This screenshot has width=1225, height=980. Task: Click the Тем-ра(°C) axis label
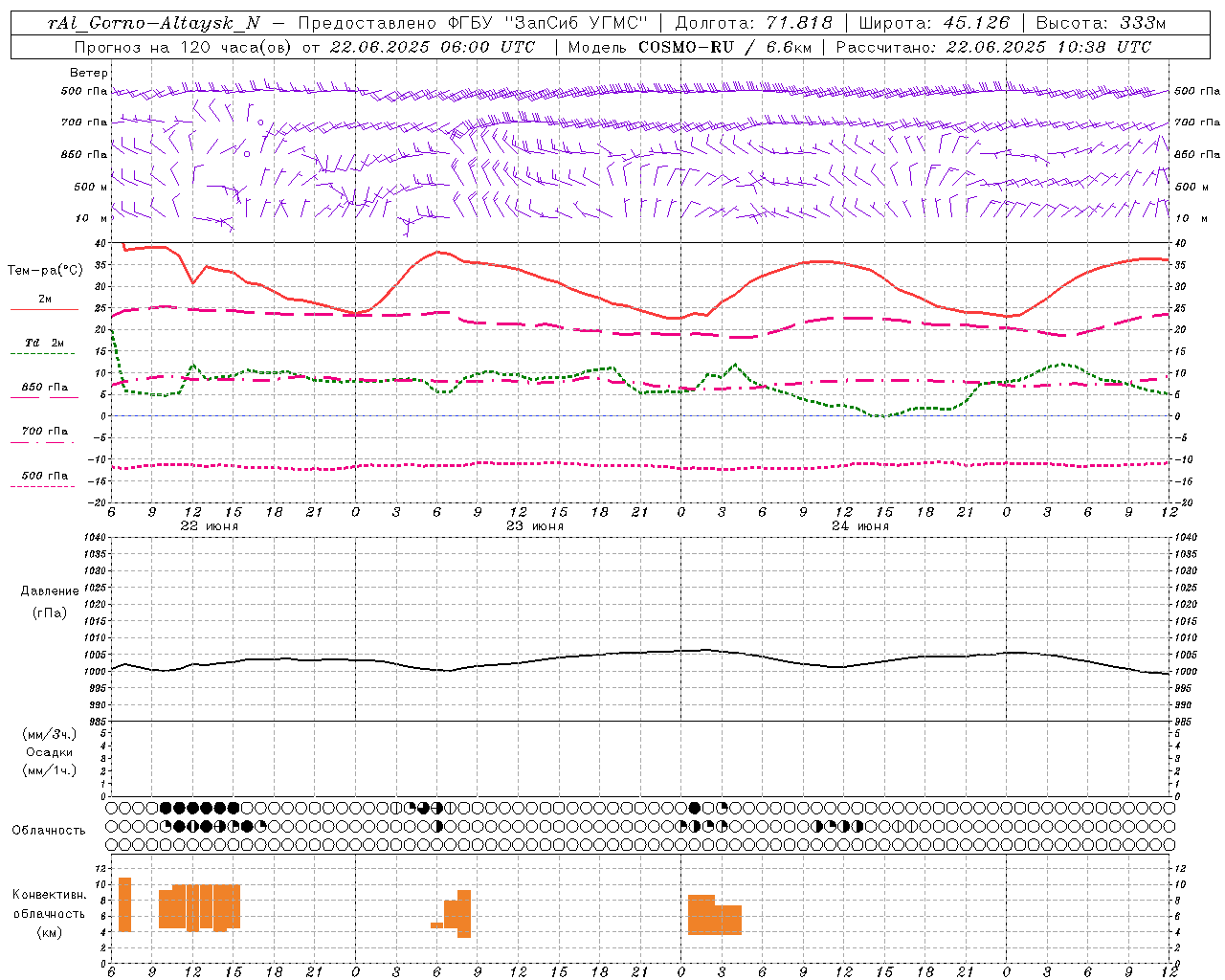pos(45,271)
